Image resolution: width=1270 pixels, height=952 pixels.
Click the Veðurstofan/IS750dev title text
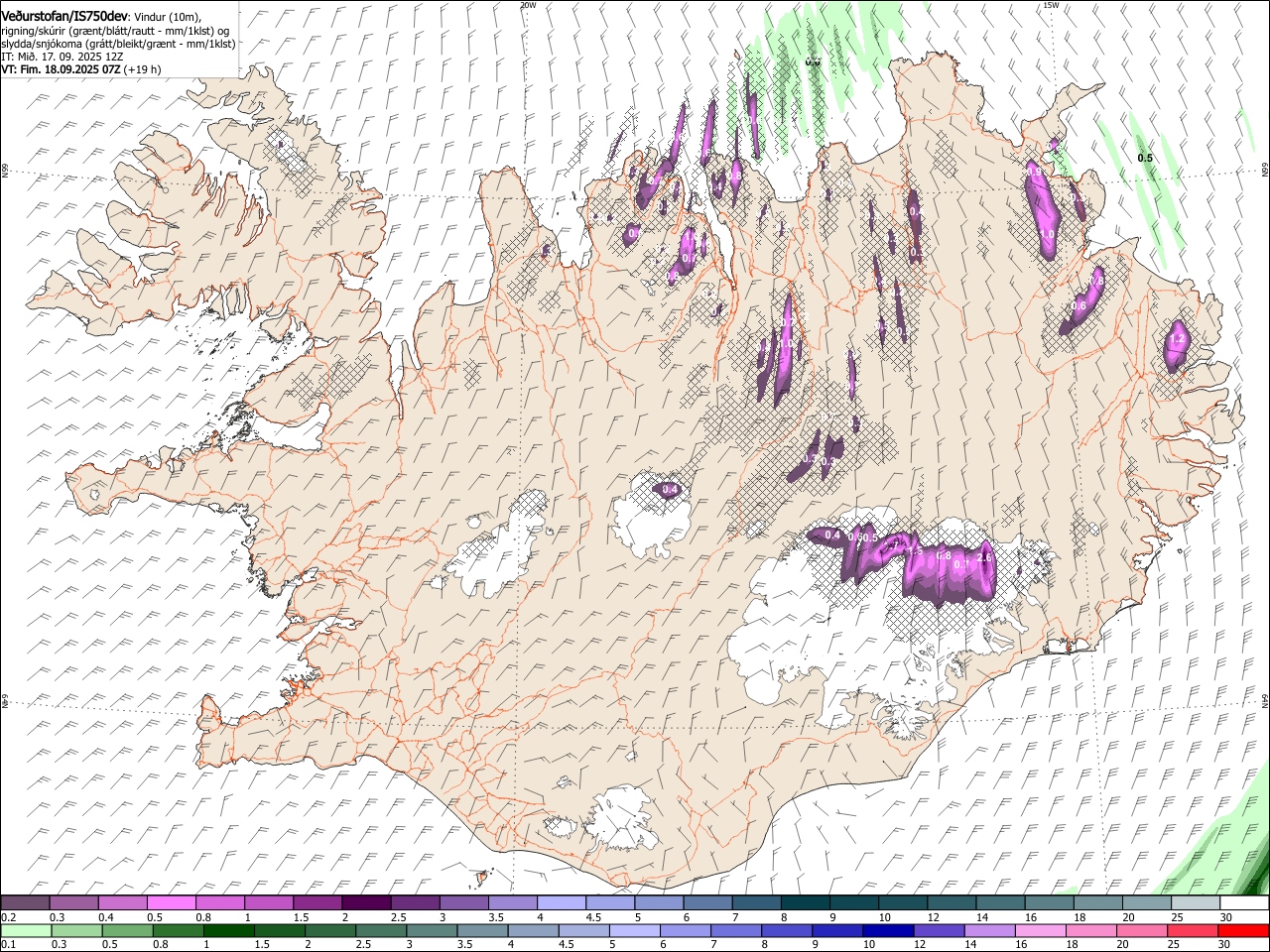pyautogui.click(x=64, y=16)
